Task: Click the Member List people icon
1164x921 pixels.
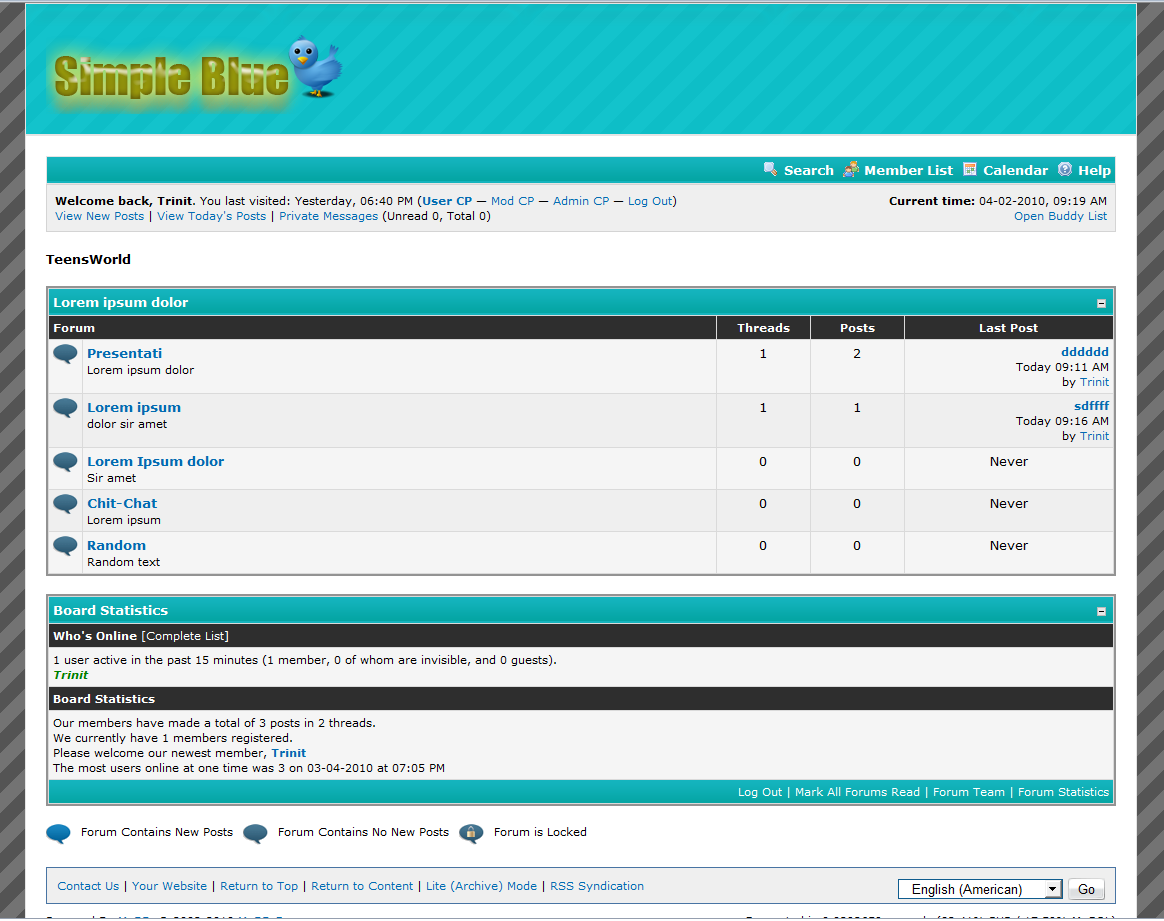Action: 850,169
